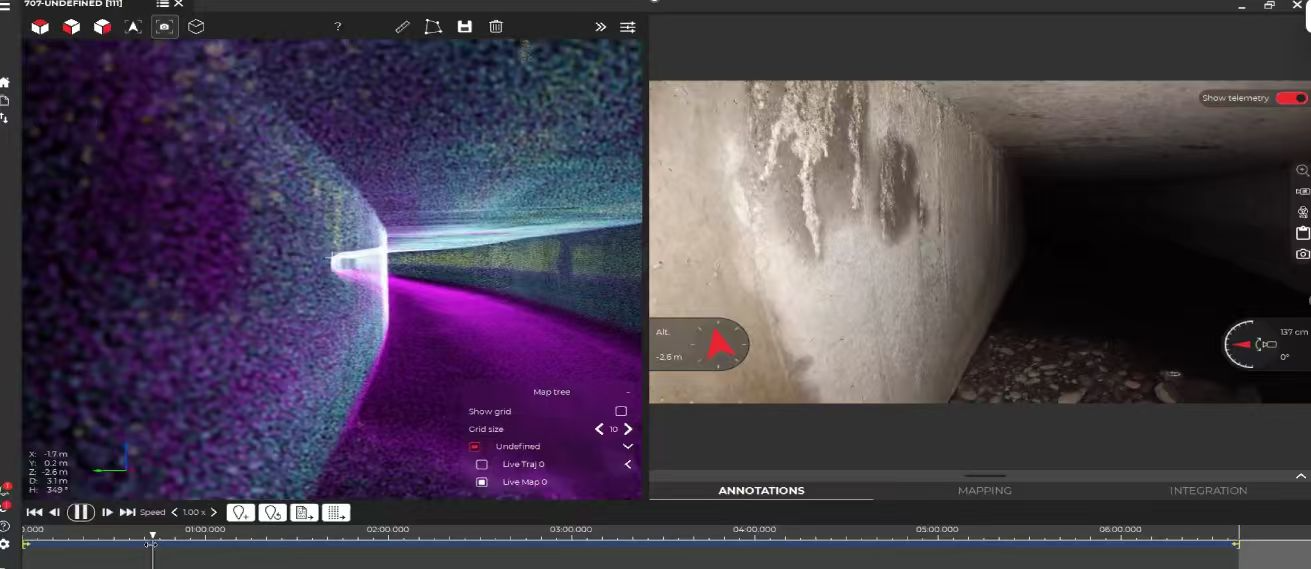Increase Grid size with right arrow
Viewport: 1311px width, 569px height.
[x=628, y=429]
